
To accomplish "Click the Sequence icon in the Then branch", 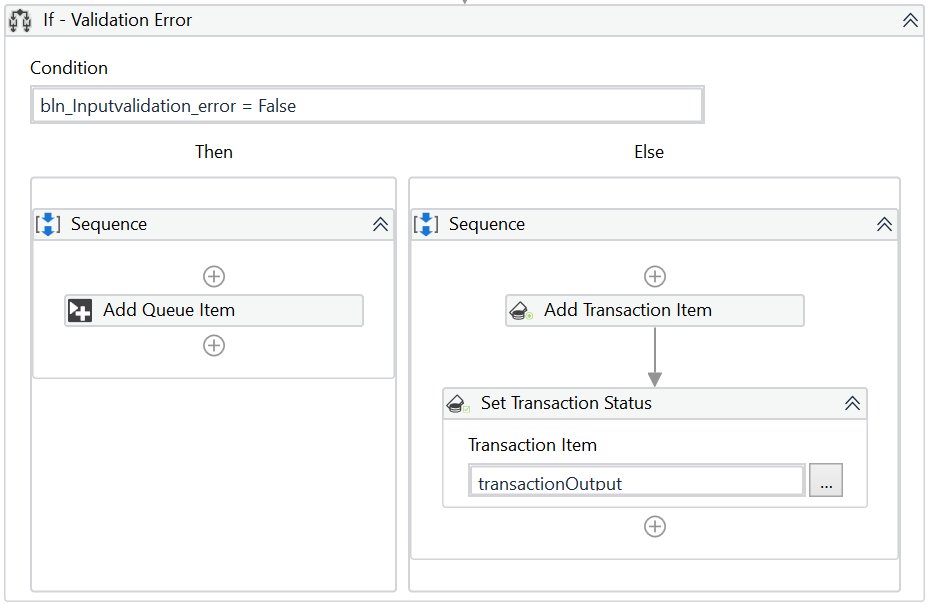I will tap(48, 224).
